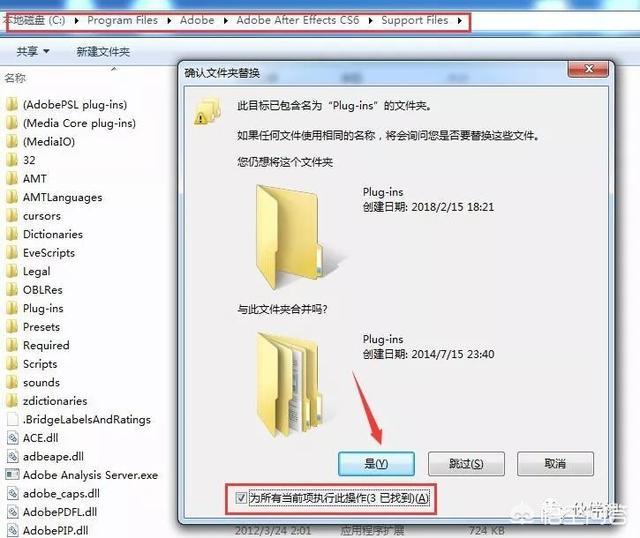Cancel the dialog with 取消 button
This screenshot has height=538, width=640.
coord(555,464)
